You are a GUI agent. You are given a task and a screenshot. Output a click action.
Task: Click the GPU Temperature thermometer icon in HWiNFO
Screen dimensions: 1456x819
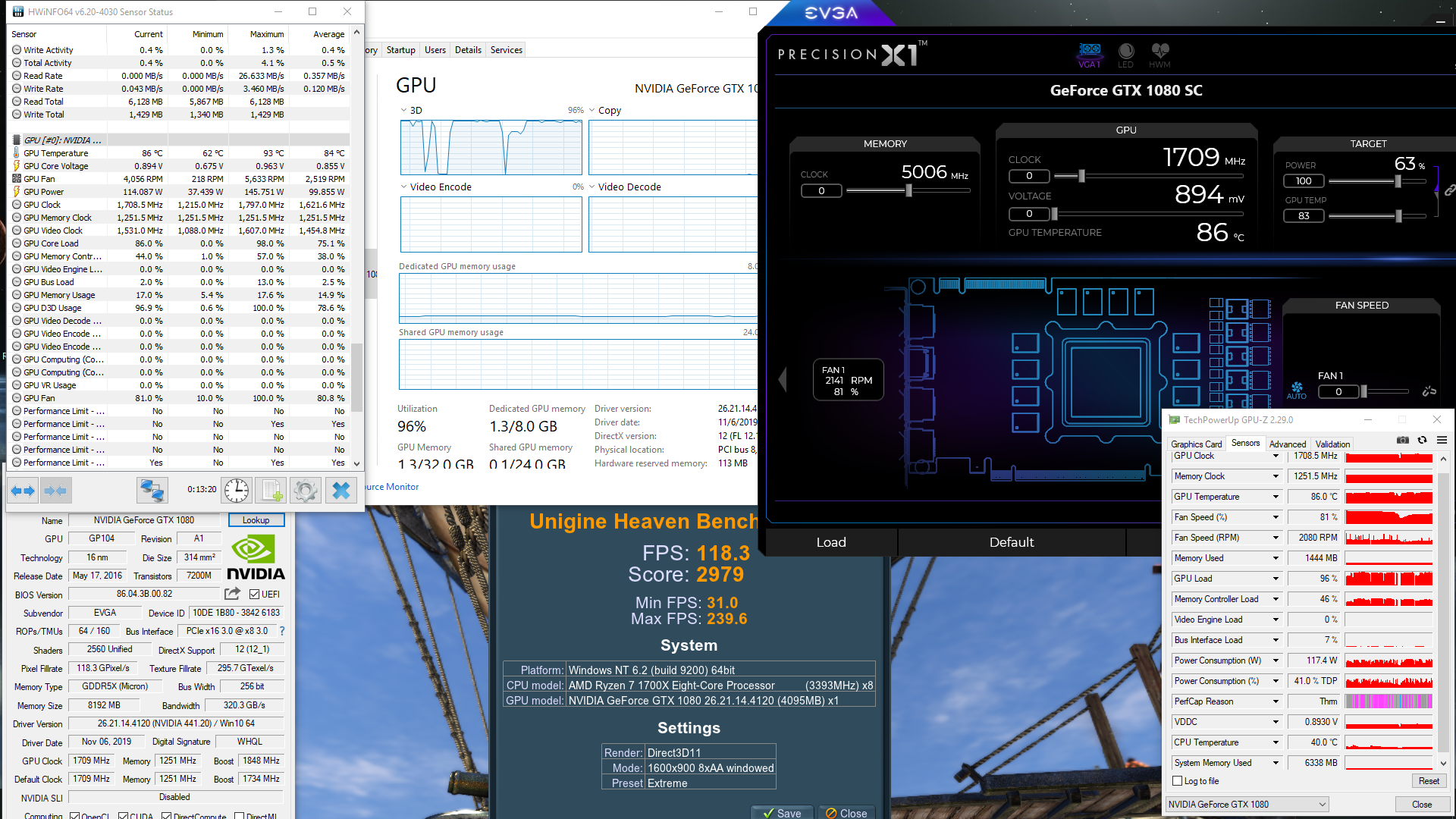click(x=17, y=153)
